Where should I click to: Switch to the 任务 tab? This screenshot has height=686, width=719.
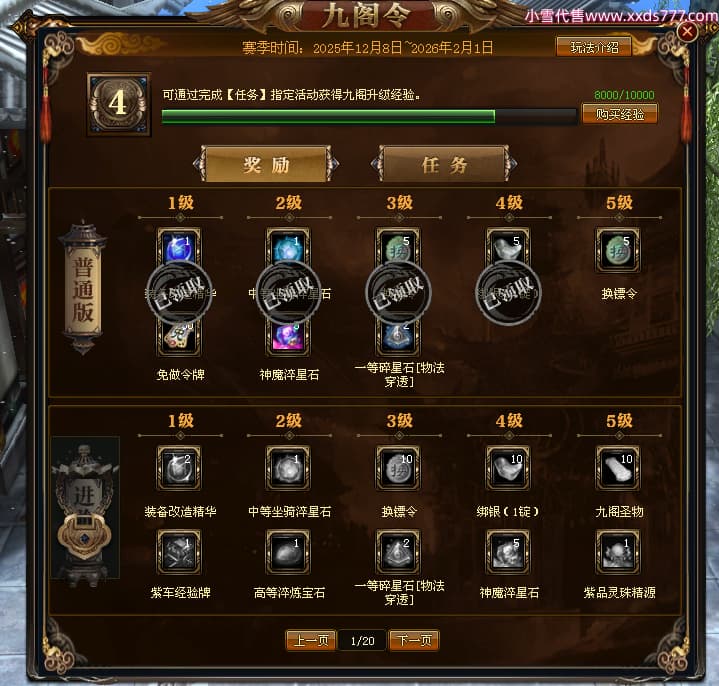pyautogui.click(x=444, y=164)
